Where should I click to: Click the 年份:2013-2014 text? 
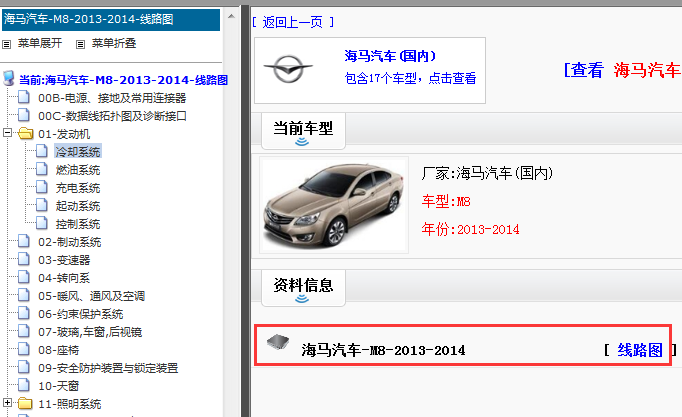pos(470,229)
